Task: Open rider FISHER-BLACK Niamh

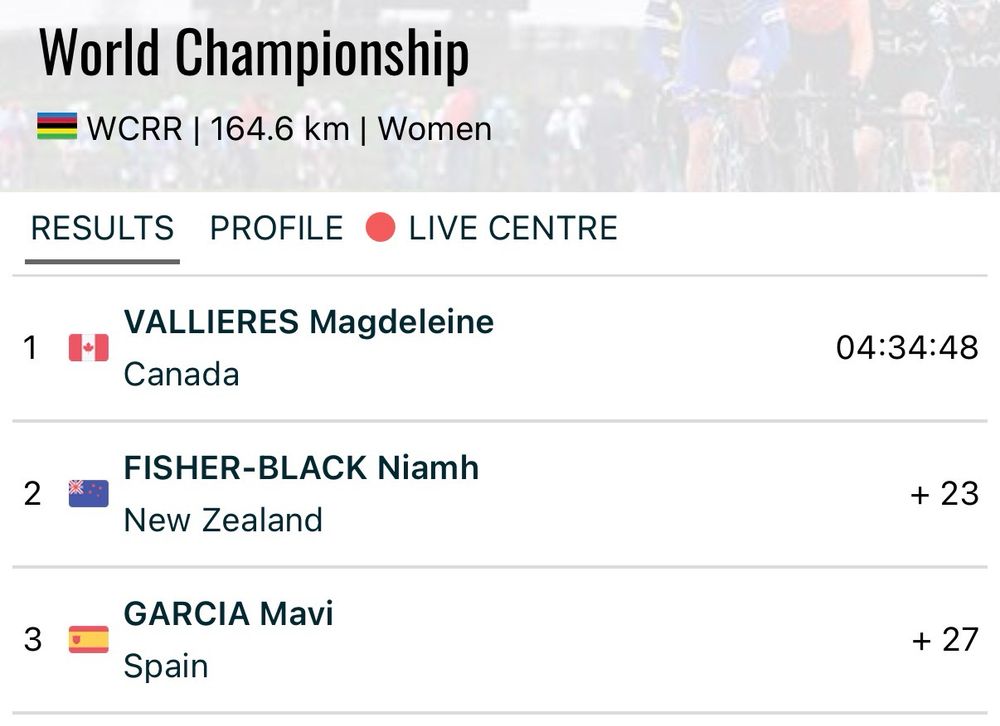Action: (x=301, y=468)
